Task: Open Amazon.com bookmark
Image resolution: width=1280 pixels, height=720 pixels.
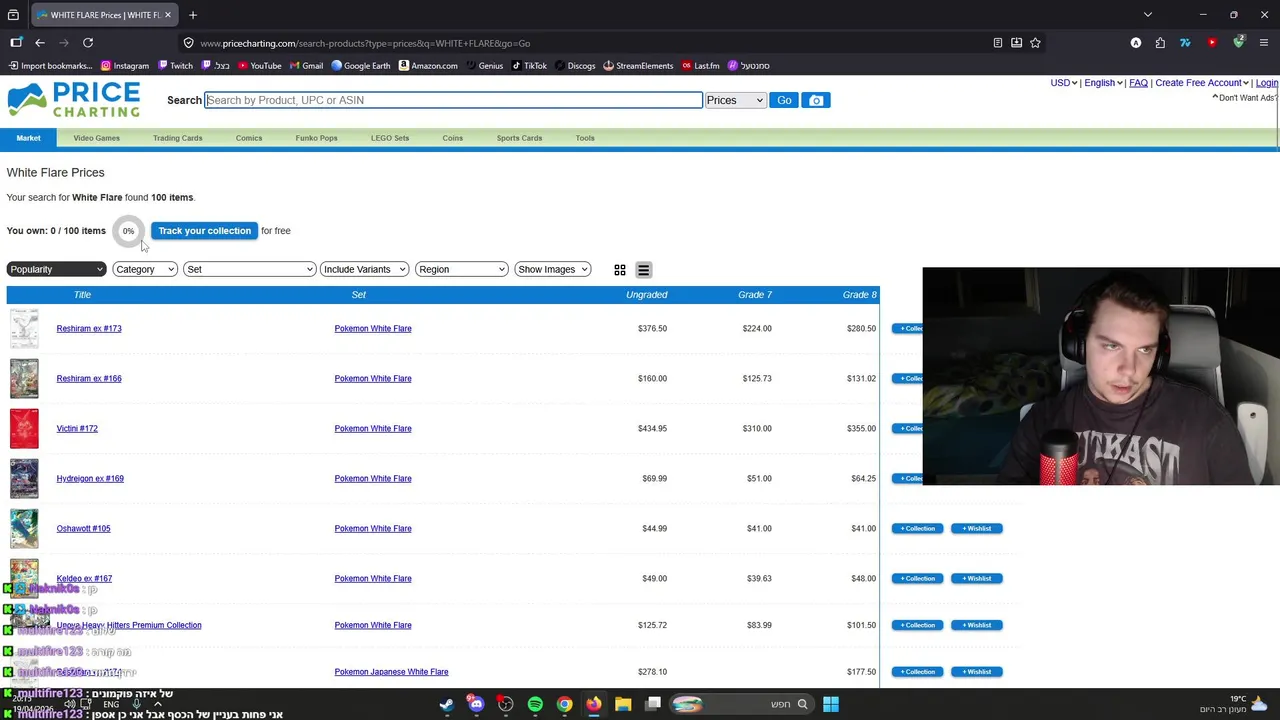Action: click(428, 66)
